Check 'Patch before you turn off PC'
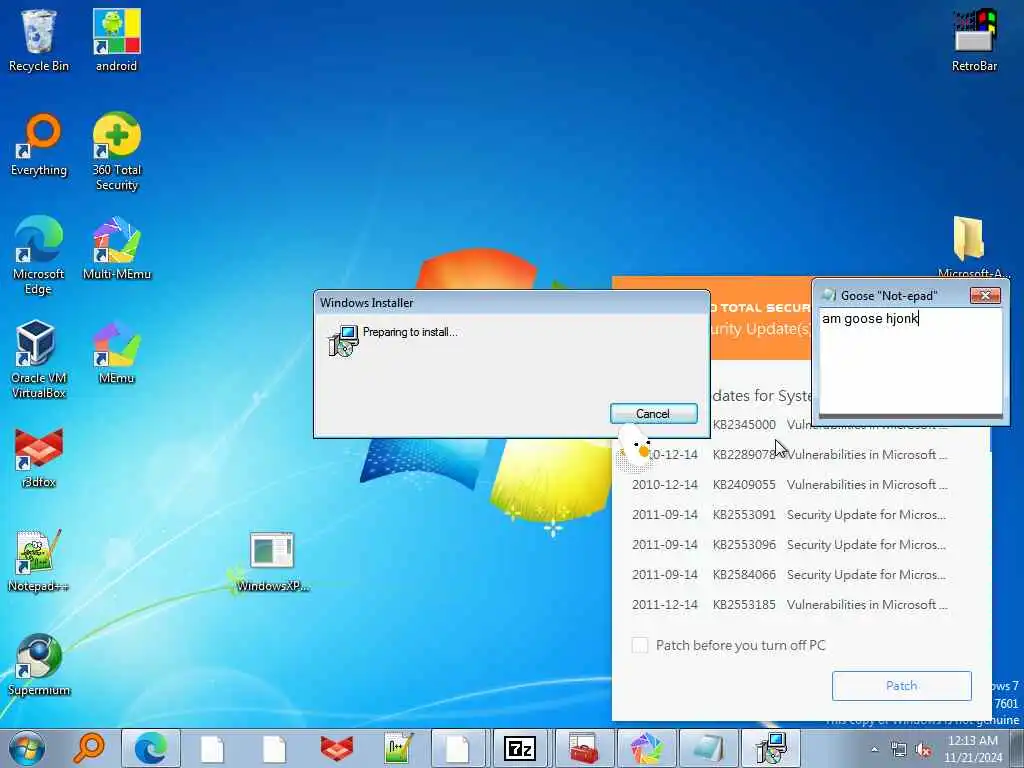 640,645
